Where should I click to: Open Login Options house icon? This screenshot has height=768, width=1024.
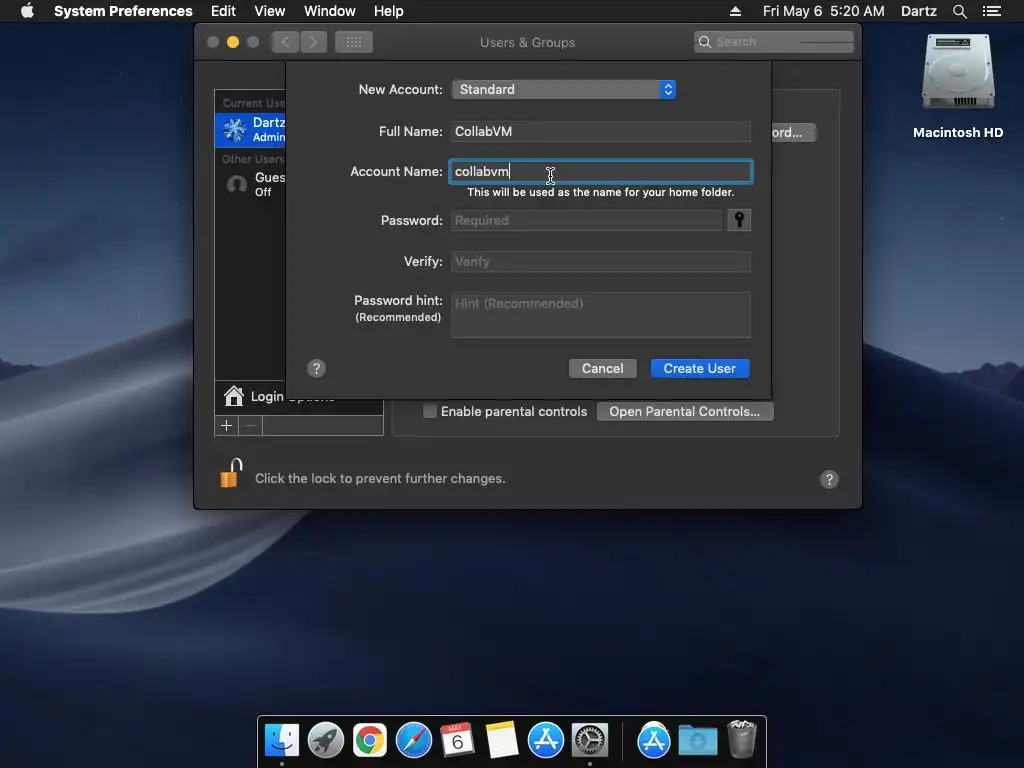pyautogui.click(x=233, y=396)
